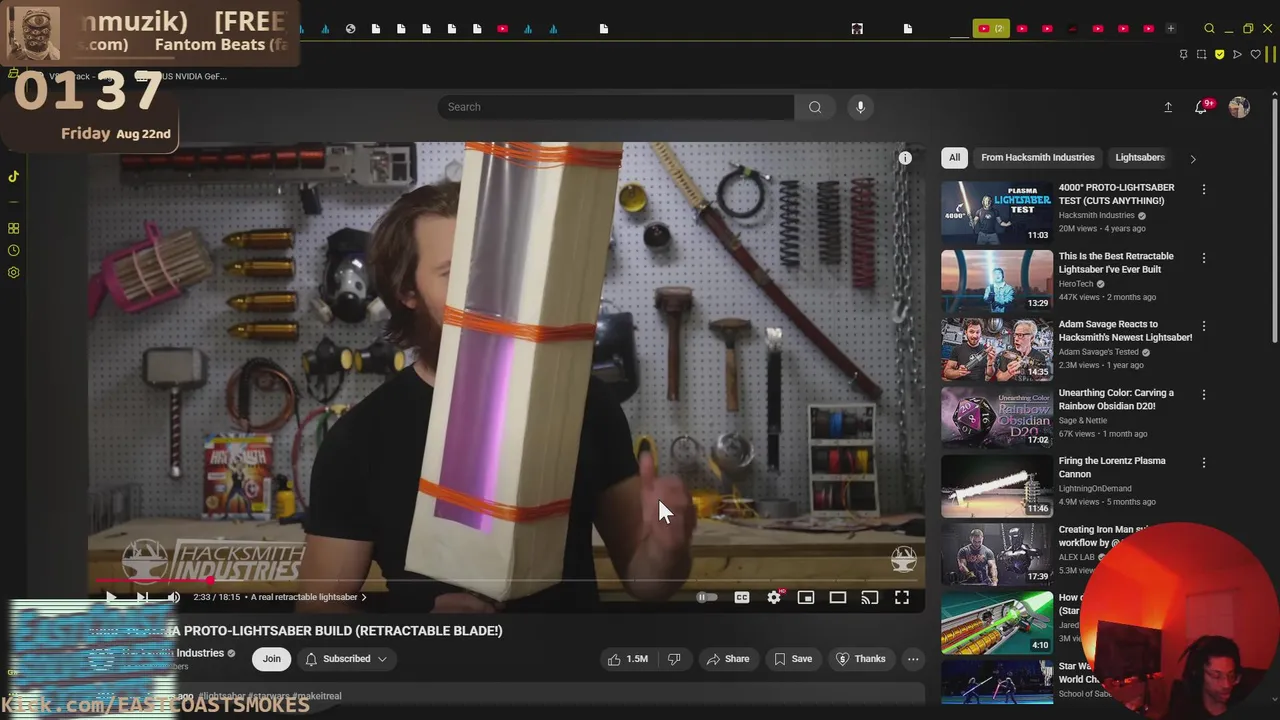Enter full screen mode
The width and height of the screenshot is (1280, 720).
tap(902, 597)
